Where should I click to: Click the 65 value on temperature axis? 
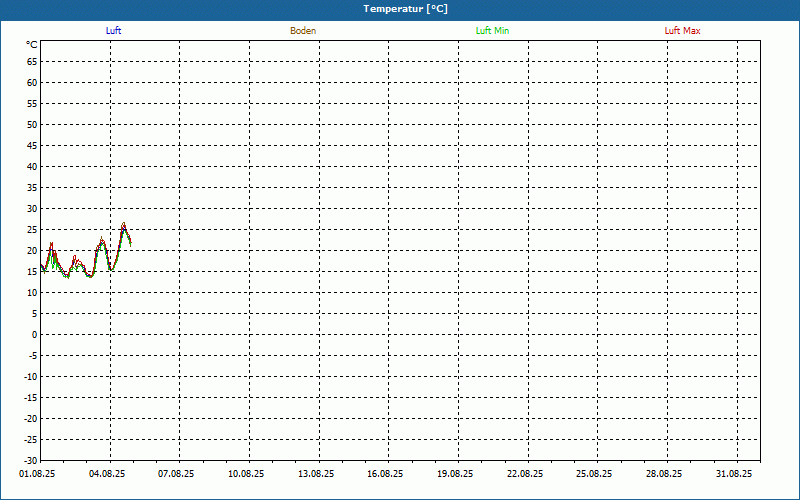[32, 62]
